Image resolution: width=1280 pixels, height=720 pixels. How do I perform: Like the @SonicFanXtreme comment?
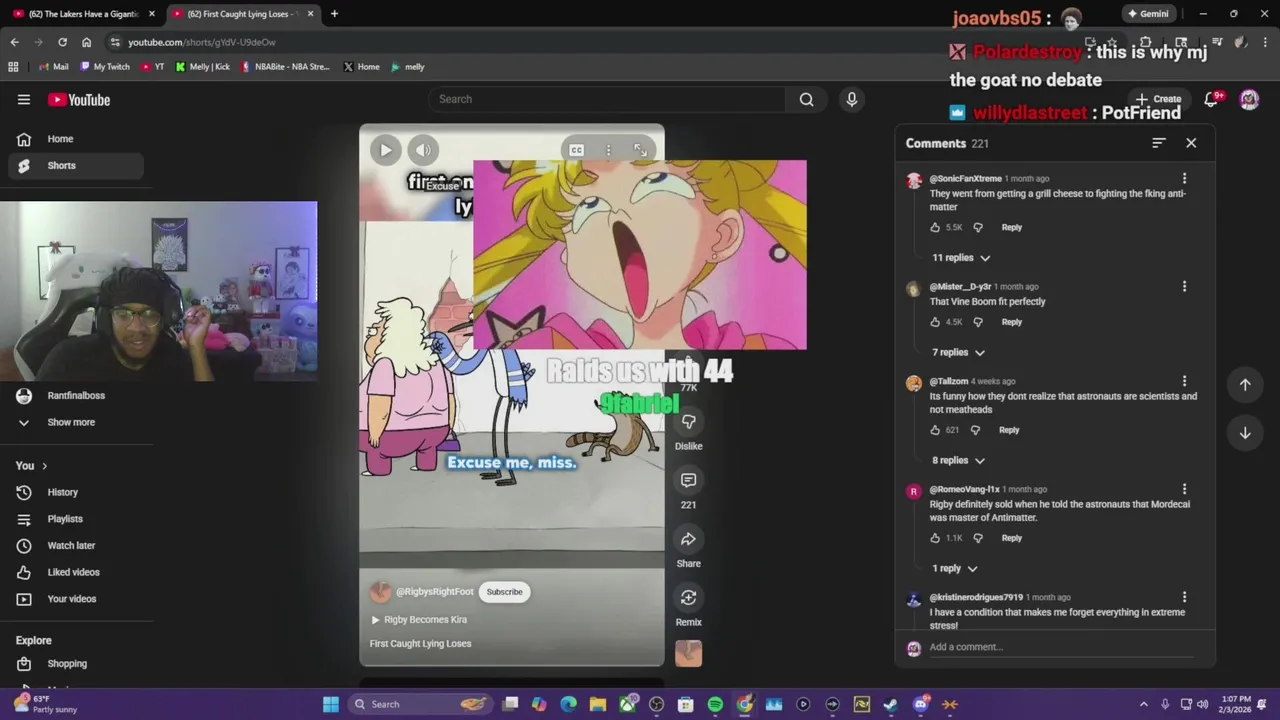pos(935,227)
